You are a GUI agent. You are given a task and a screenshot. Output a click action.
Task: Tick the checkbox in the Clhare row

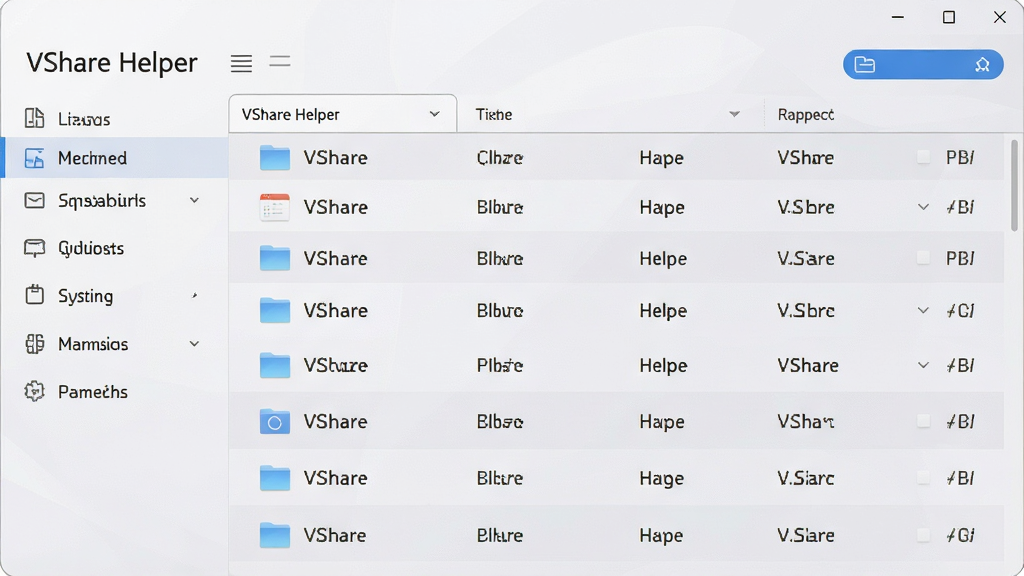coord(923,157)
